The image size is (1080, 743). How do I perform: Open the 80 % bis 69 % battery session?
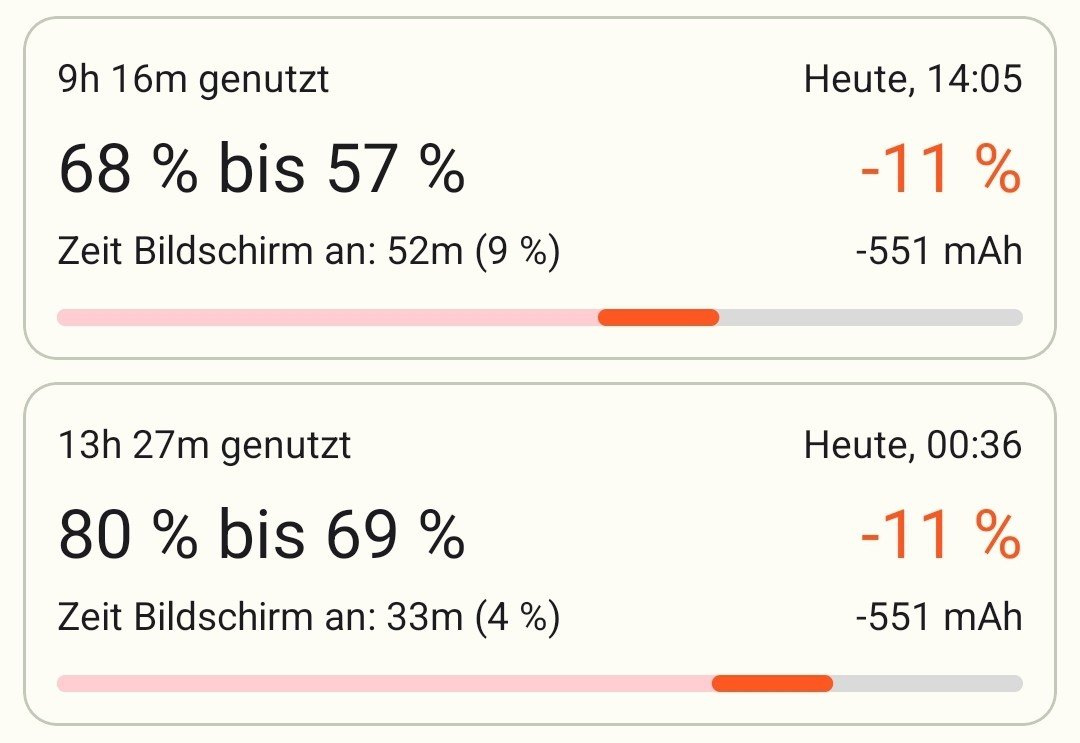tap(261, 535)
